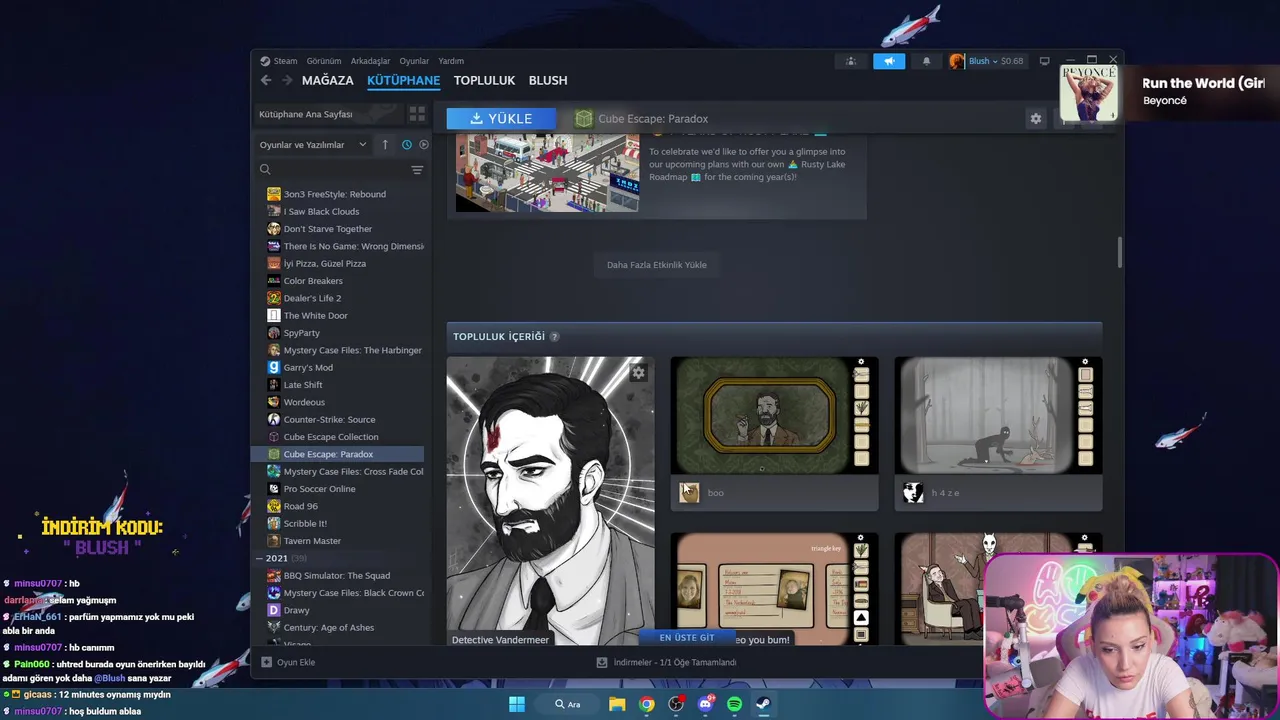Click Daha Fazla Etkinlik Yükle button
Image resolution: width=1280 pixels, height=720 pixels.
(x=657, y=265)
